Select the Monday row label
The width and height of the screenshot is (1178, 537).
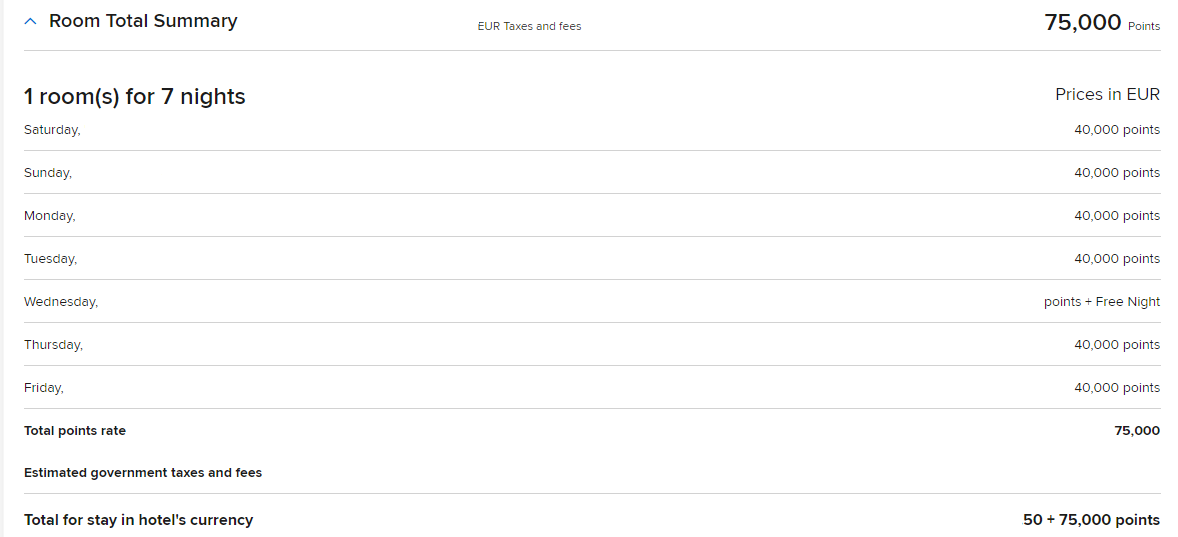tap(50, 216)
